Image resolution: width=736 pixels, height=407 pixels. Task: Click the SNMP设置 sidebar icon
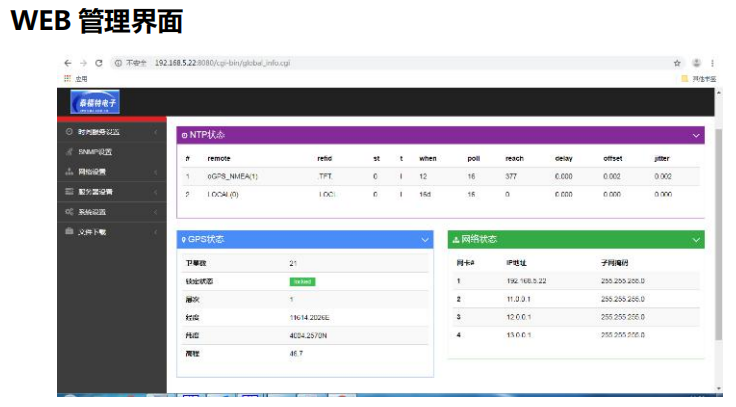click(69, 152)
